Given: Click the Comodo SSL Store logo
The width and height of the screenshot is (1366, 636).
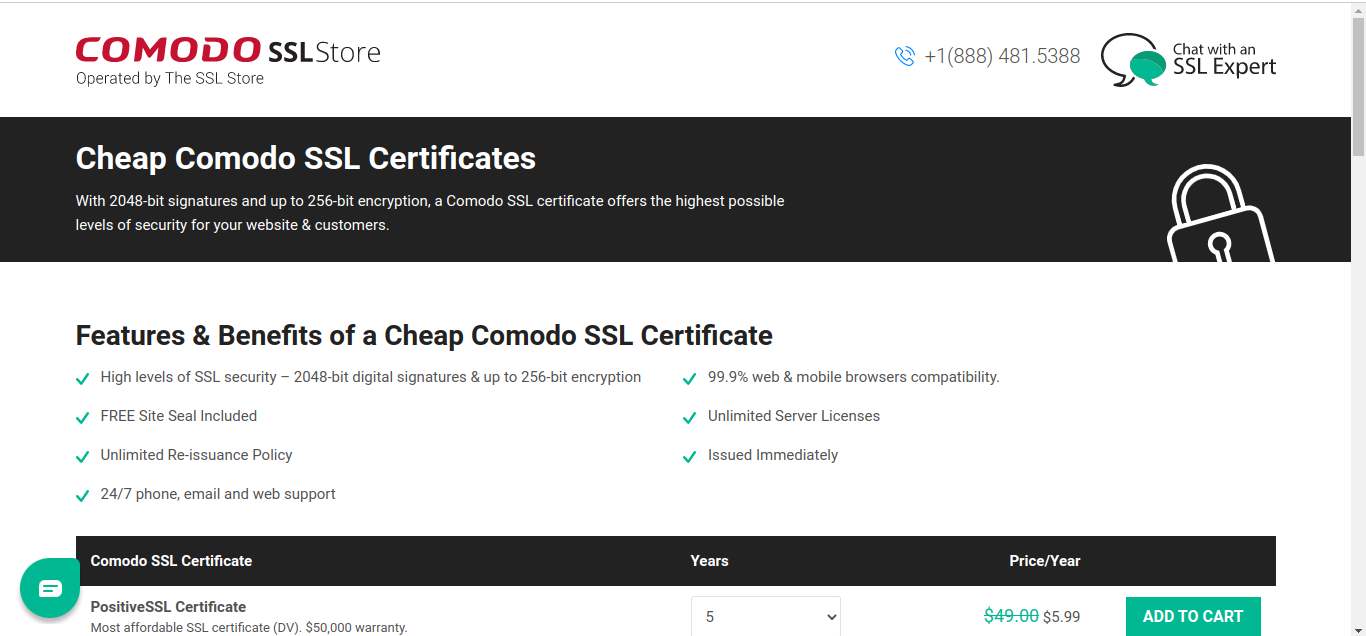Looking at the screenshot, I should coord(228,51).
